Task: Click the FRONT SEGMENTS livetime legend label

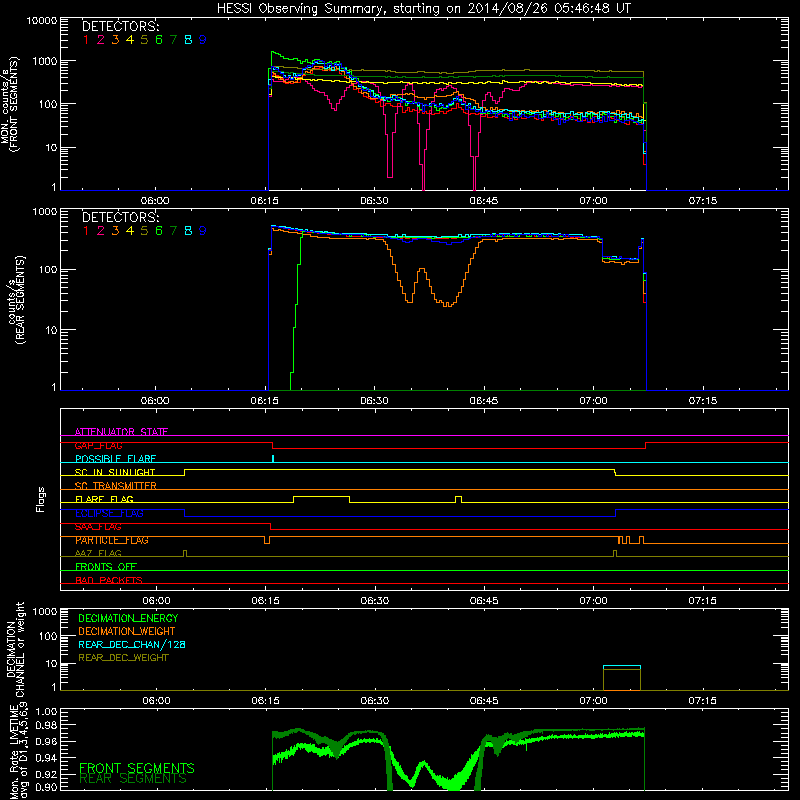Action: pos(137,768)
